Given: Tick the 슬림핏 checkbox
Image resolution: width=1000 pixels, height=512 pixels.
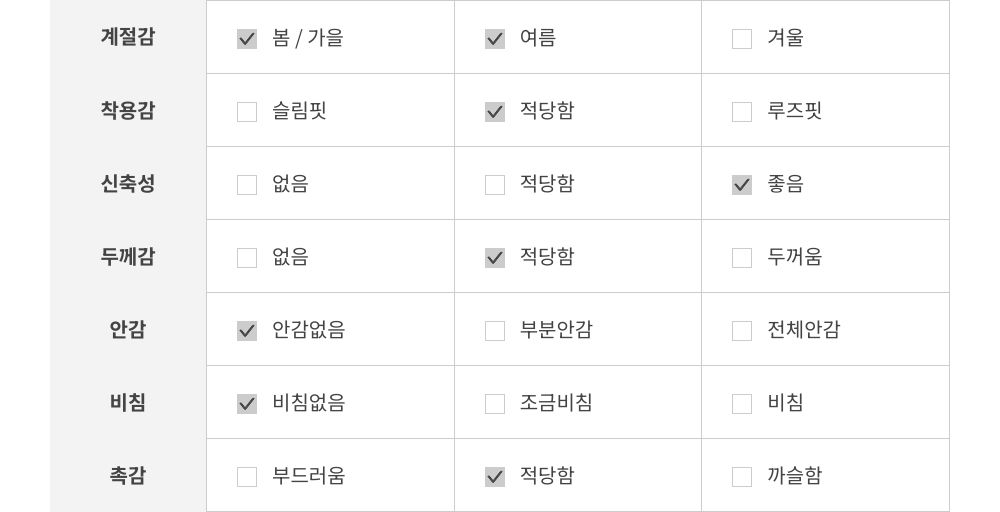Looking at the screenshot, I should [x=247, y=112].
